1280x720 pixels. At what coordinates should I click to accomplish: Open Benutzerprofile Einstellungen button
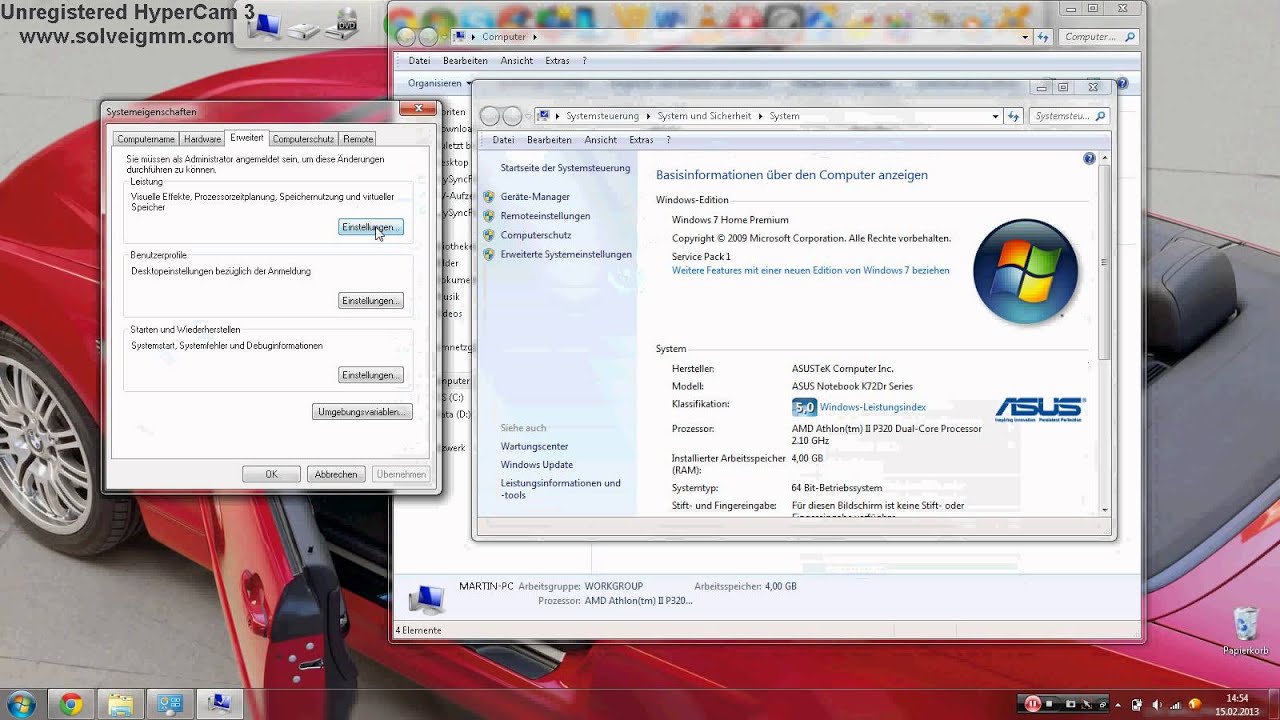[371, 301]
